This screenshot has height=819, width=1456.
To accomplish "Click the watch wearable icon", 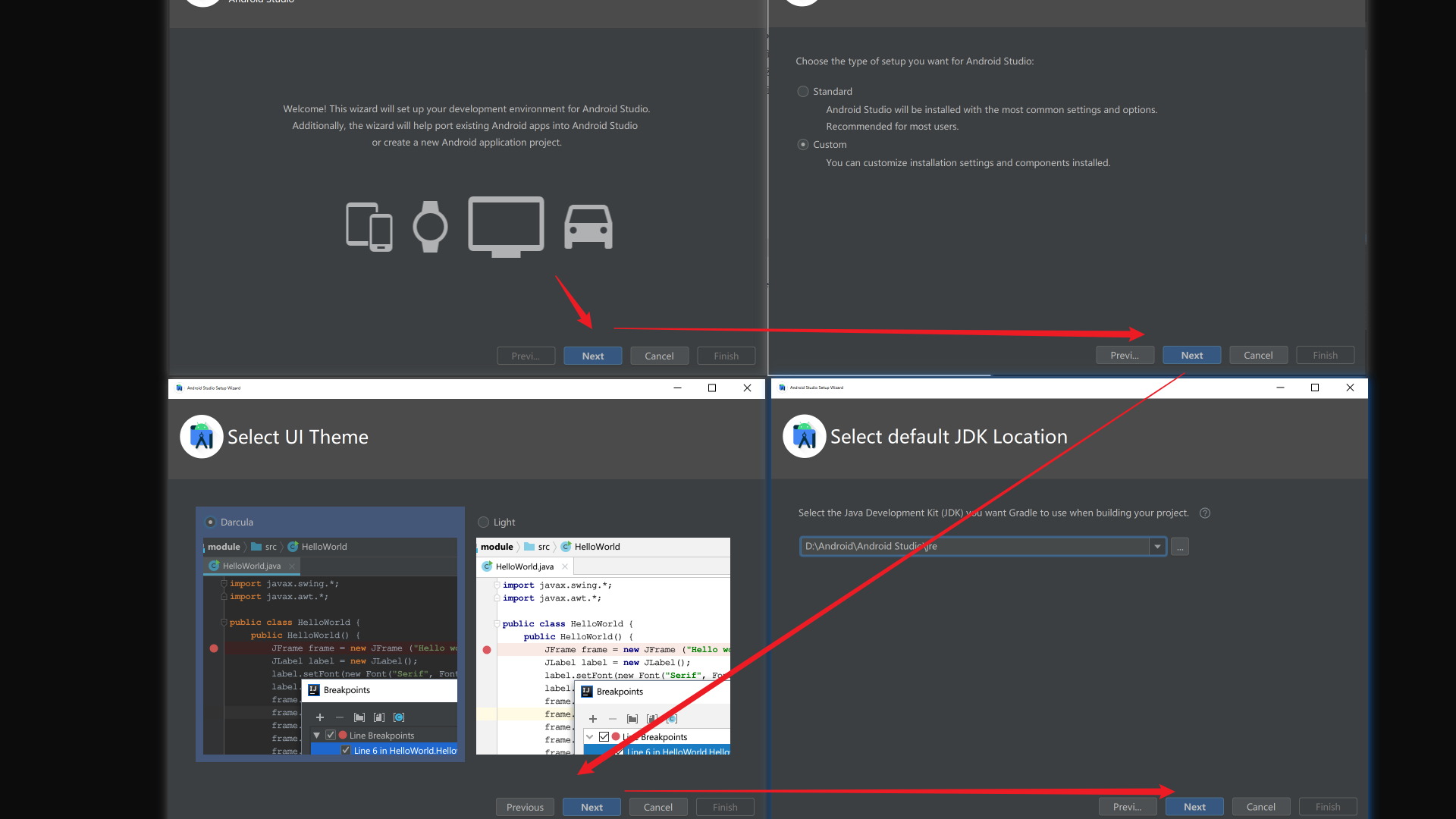I will pos(430,227).
